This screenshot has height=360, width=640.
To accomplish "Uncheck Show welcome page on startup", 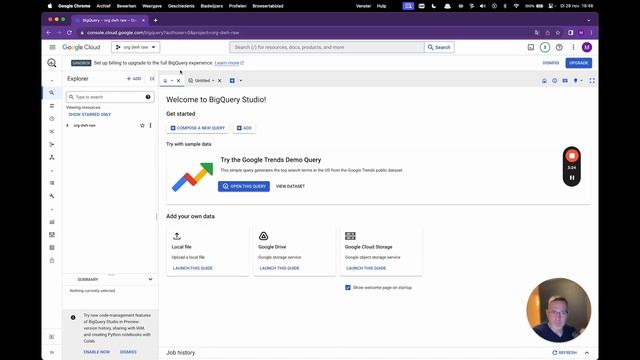I will tap(348, 287).
